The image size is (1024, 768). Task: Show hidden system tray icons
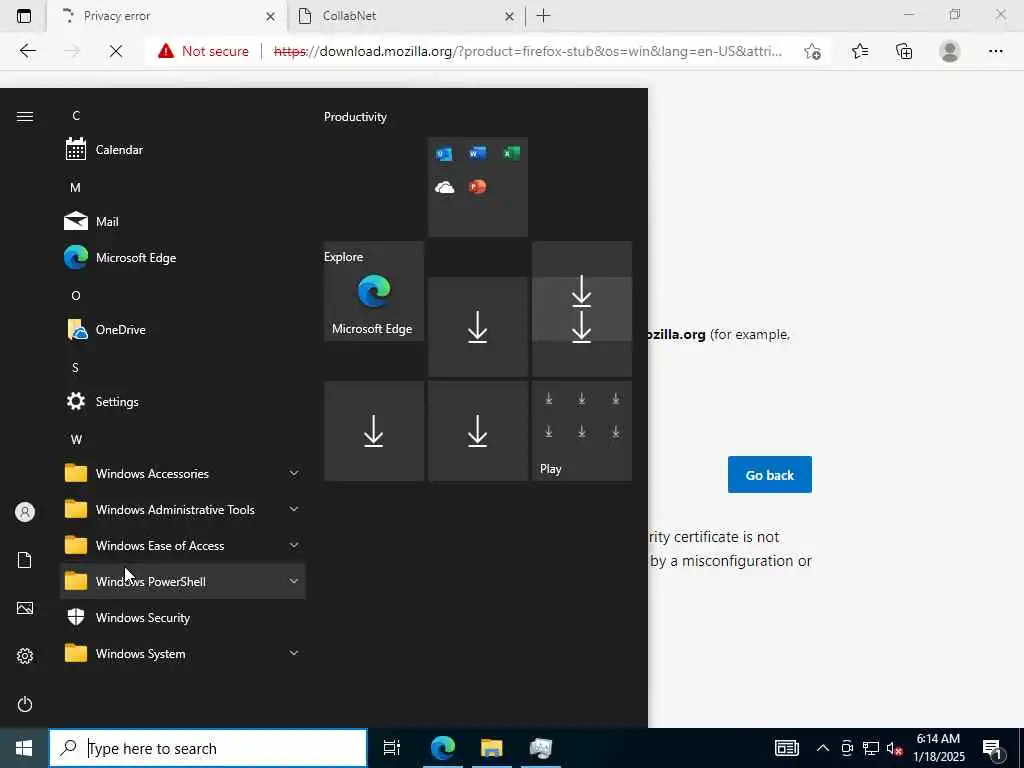pyautogui.click(x=823, y=748)
